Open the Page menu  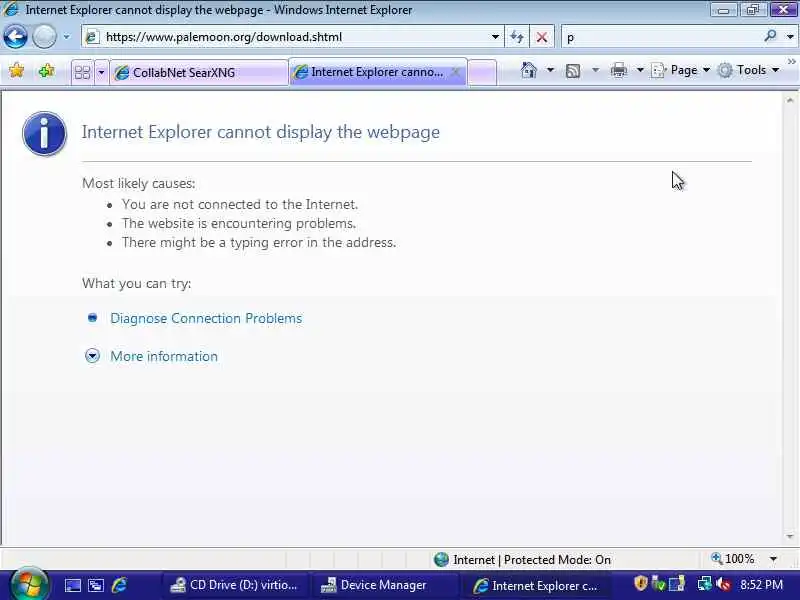point(681,70)
